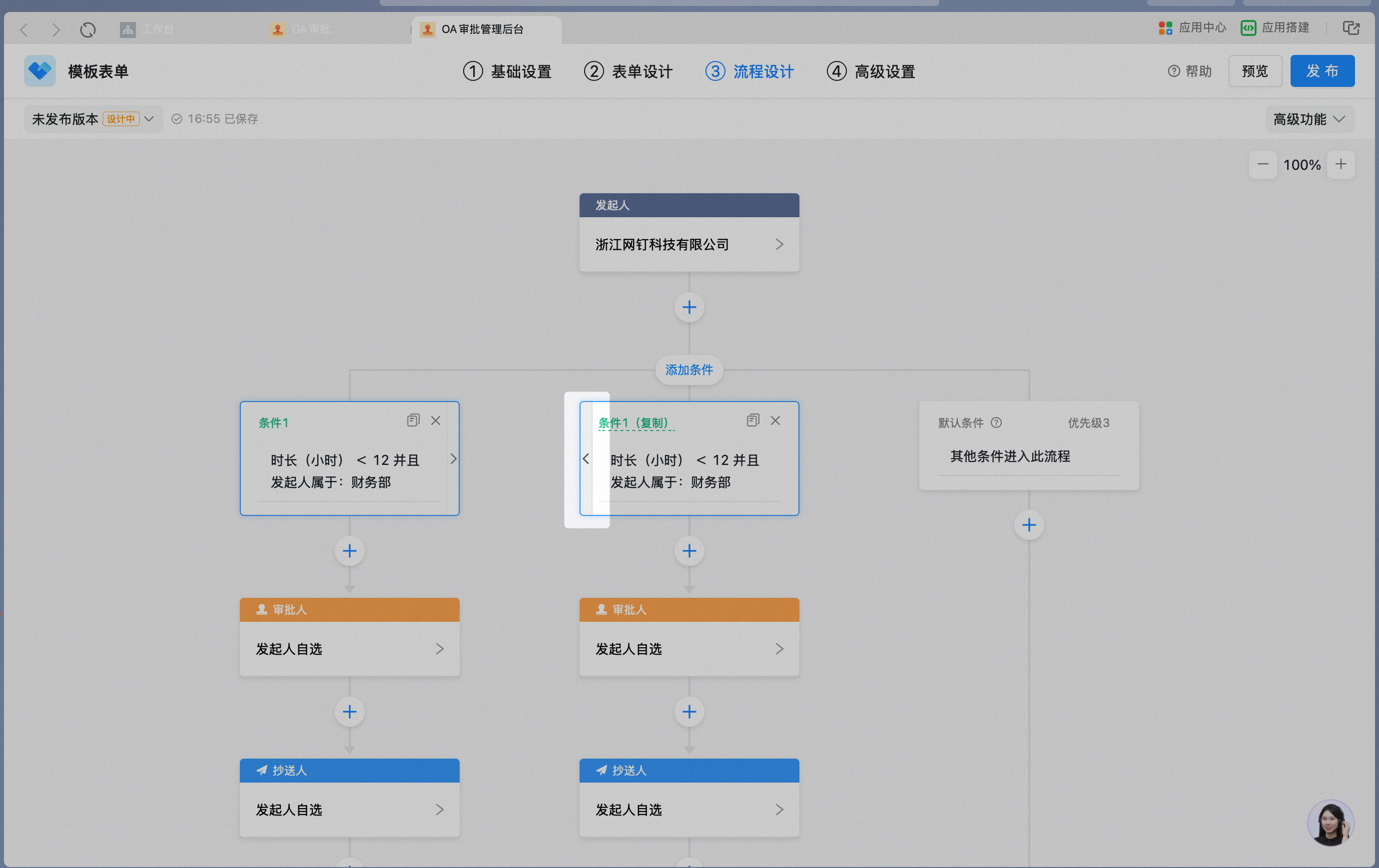Click the 添加条件 button
The width and height of the screenshot is (1379, 868).
click(x=689, y=370)
